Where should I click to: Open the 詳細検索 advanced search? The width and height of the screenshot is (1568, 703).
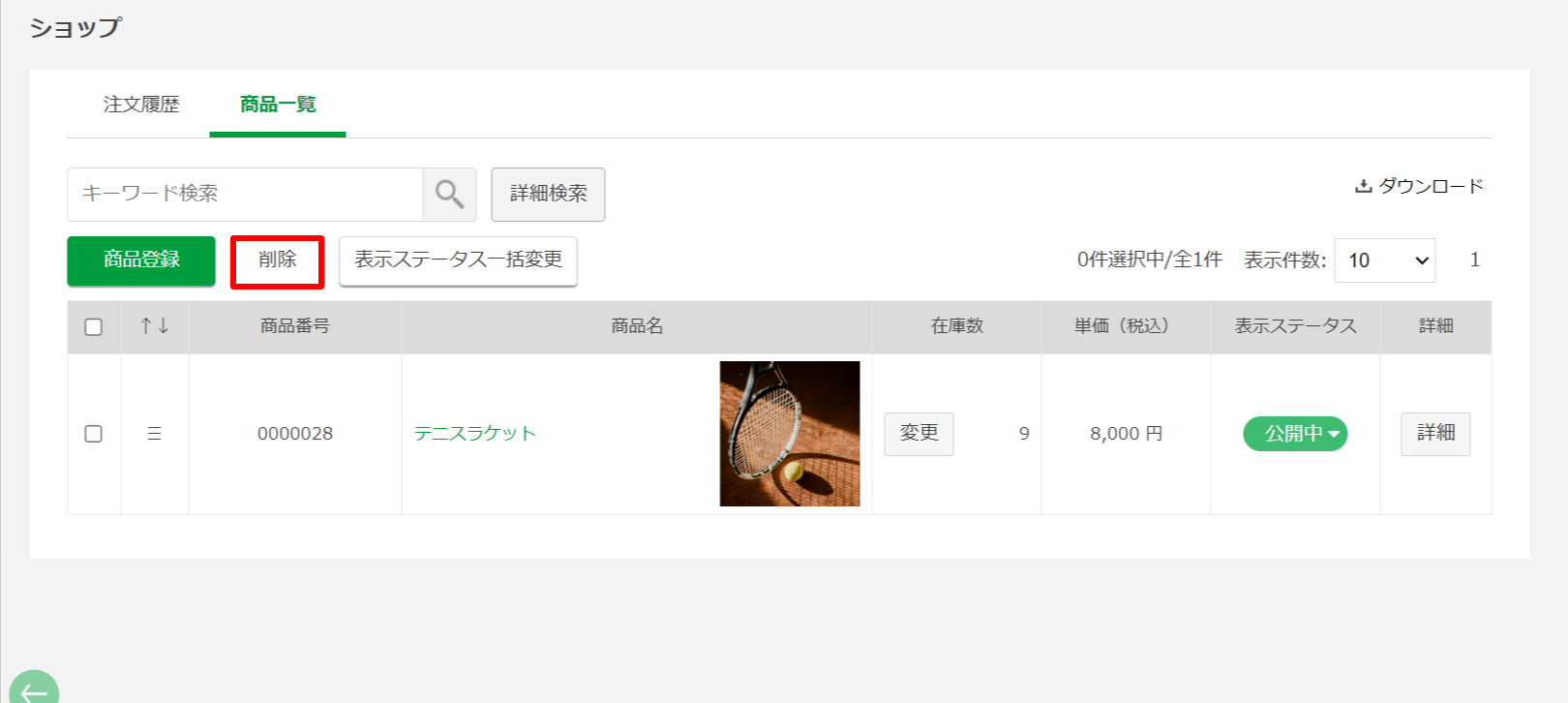pyautogui.click(x=548, y=194)
